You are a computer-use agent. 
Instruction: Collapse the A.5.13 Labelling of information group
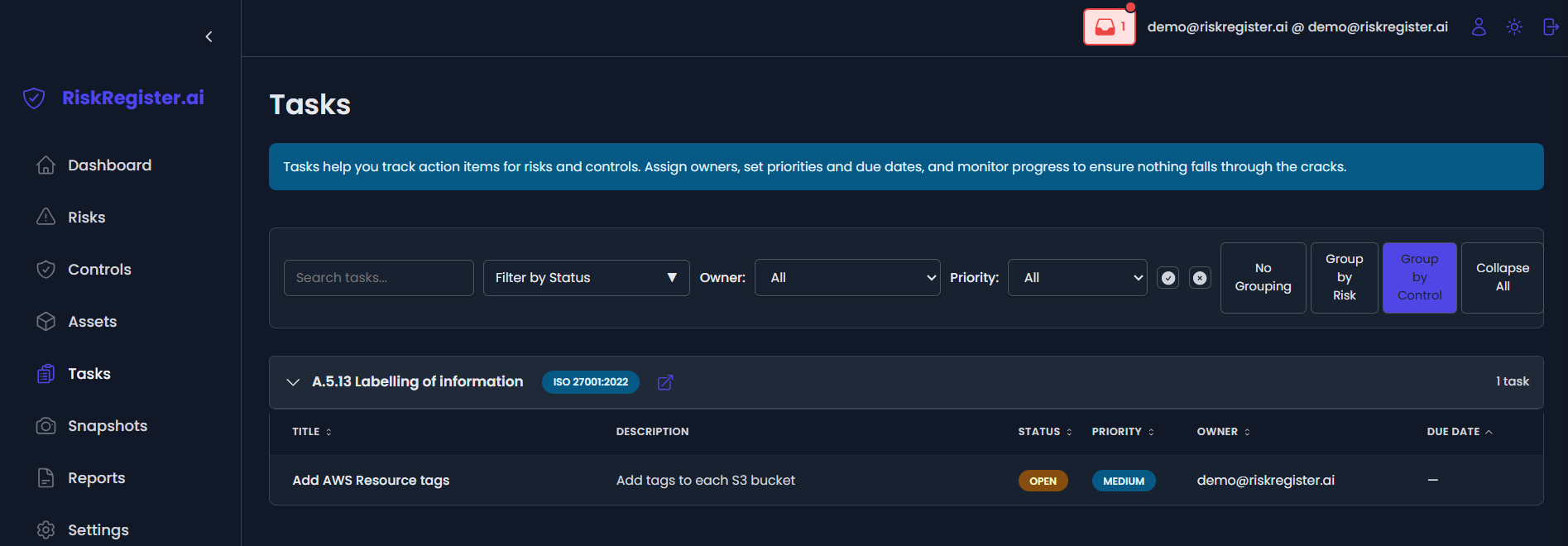coord(293,382)
